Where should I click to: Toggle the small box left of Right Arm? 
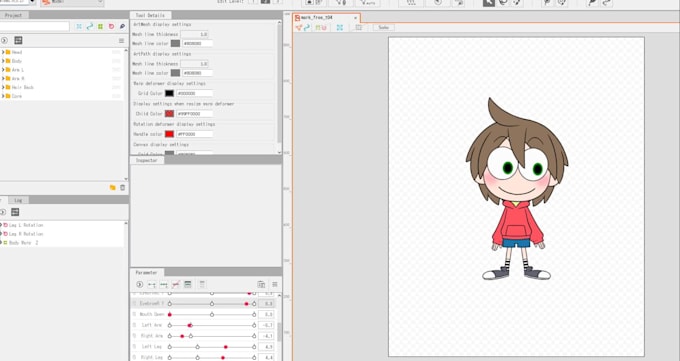(134, 336)
